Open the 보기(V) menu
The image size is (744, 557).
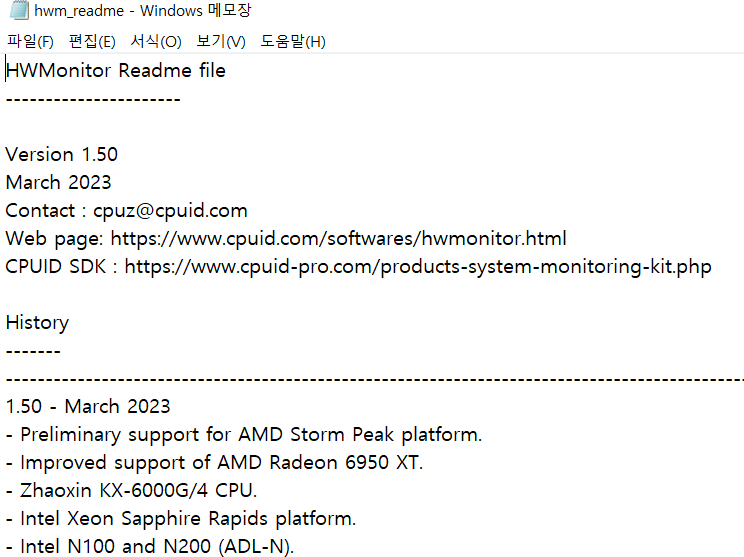coord(221,41)
